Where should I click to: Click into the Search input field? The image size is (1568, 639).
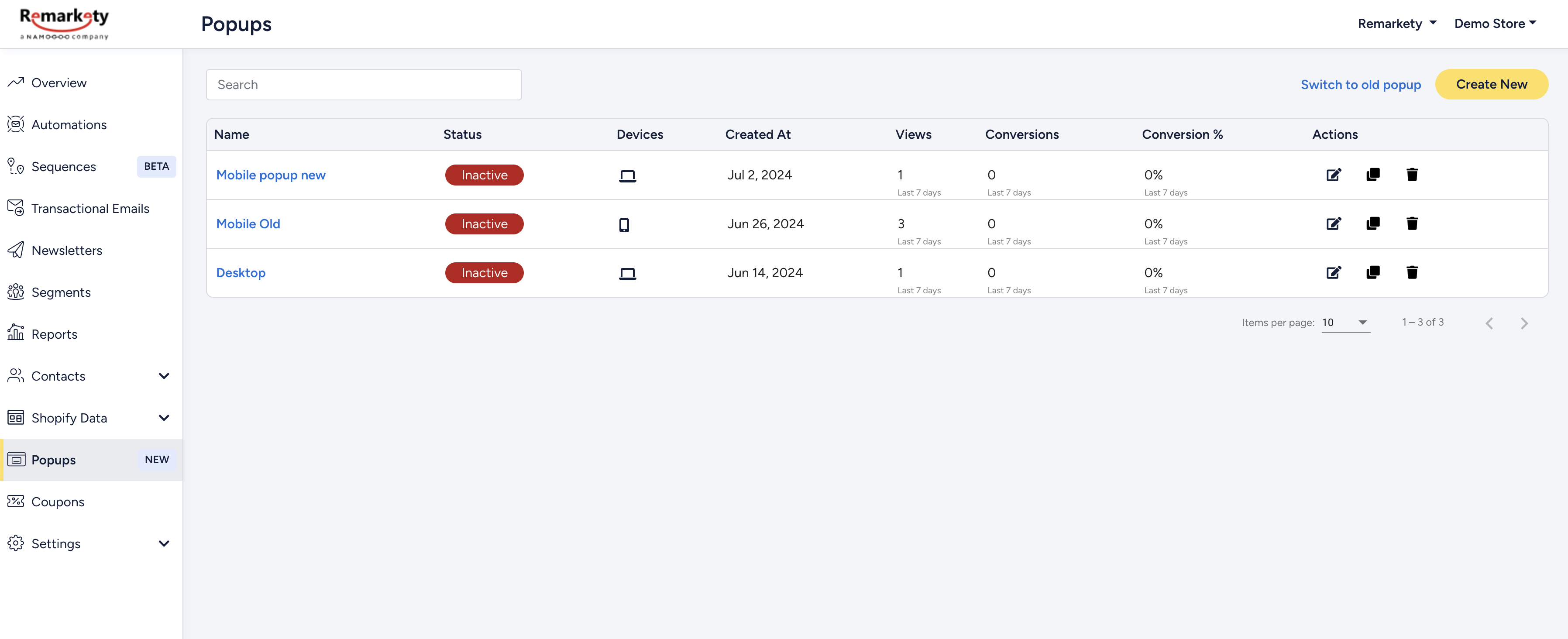pyautogui.click(x=364, y=85)
